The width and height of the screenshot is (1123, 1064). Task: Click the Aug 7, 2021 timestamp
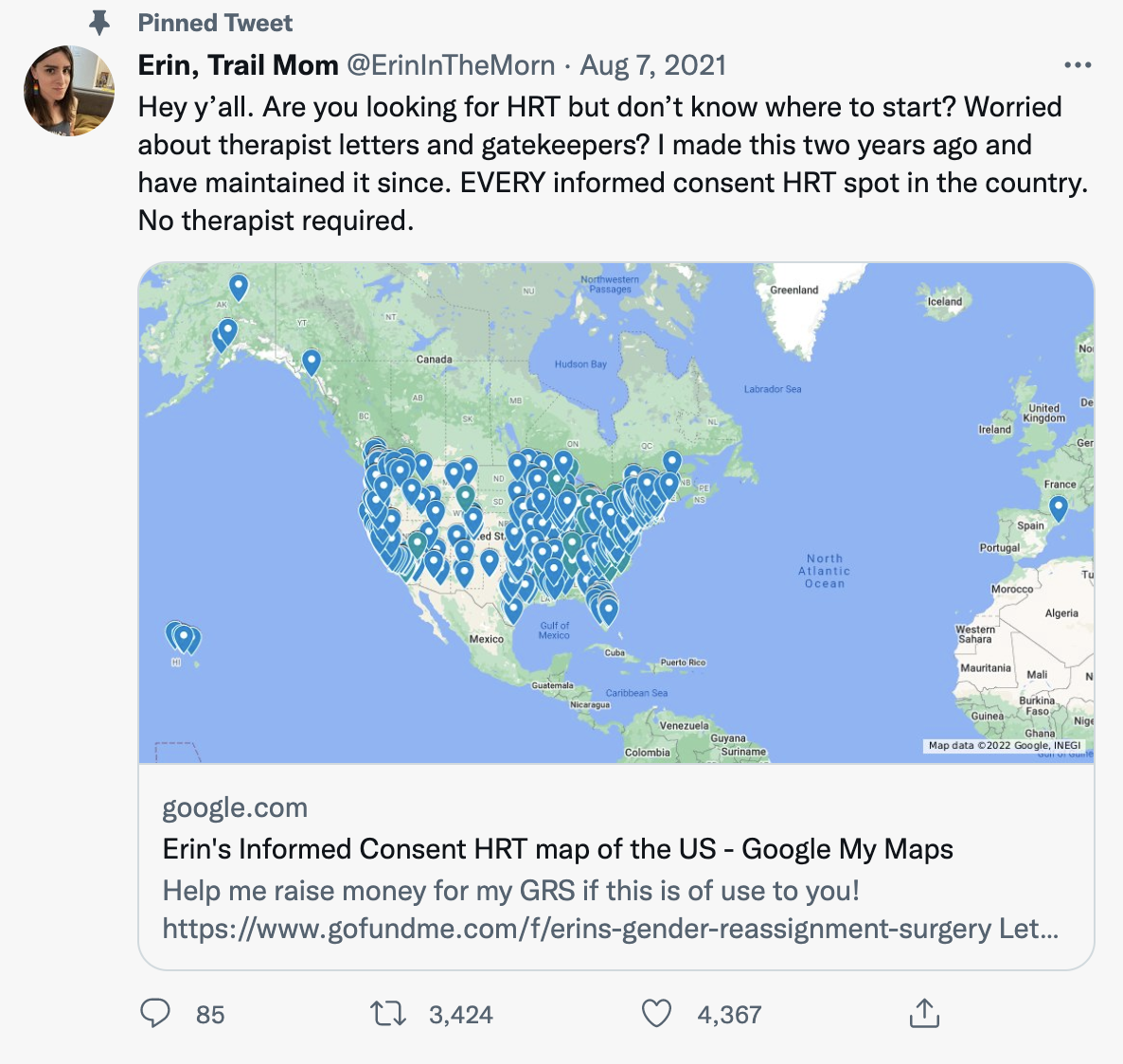(653, 65)
